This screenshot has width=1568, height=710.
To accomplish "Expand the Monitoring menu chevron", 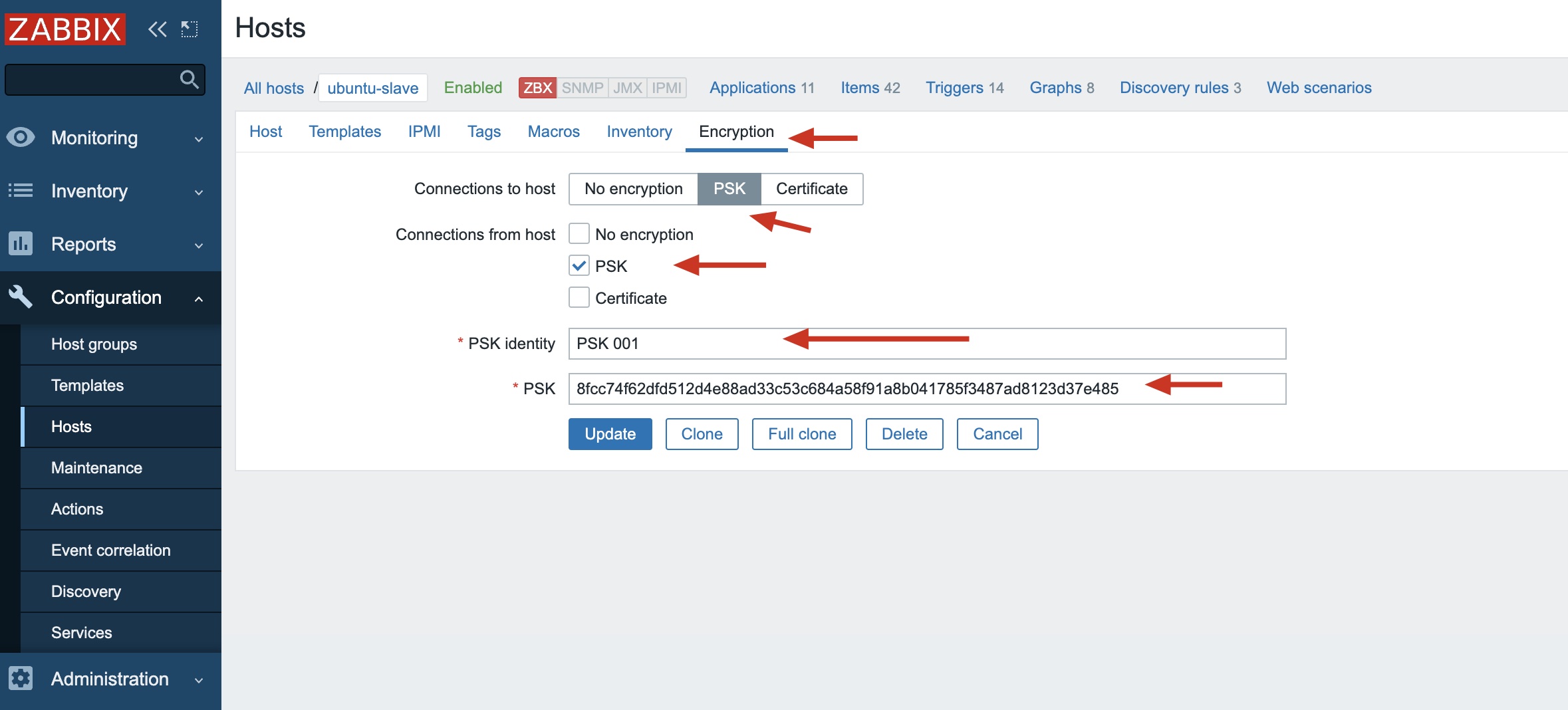I will (x=199, y=139).
